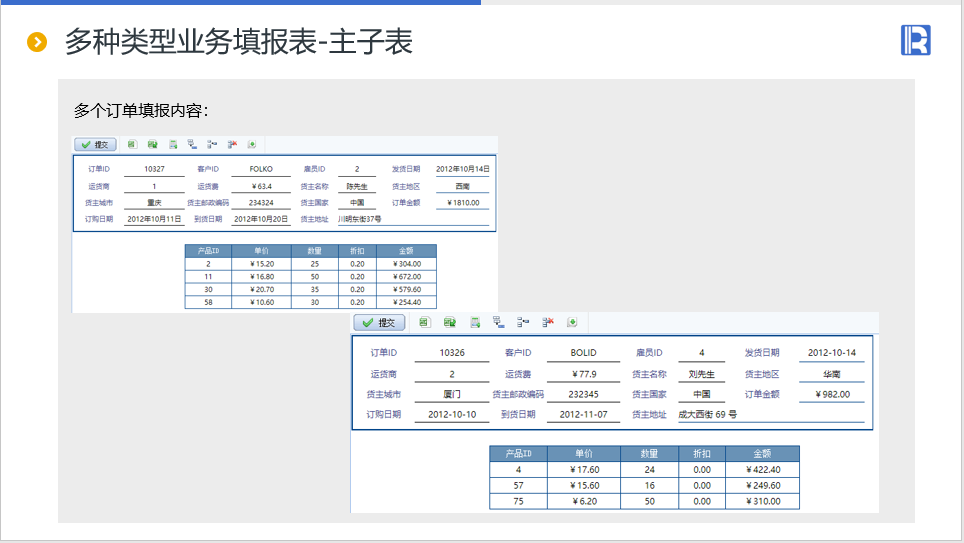The height and width of the screenshot is (543, 964).
Task: Click the insert-row-below icon in order 10327 toolbar
Action: tap(192, 145)
